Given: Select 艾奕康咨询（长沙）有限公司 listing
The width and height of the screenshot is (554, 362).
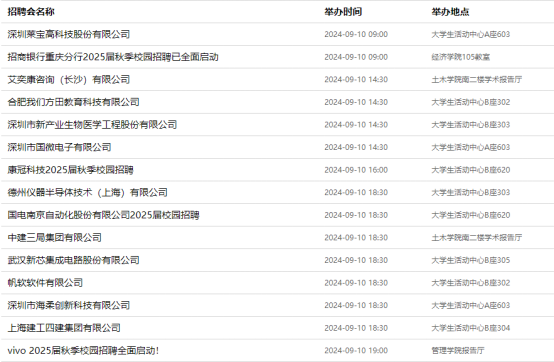Looking at the screenshot, I should point(69,79).
